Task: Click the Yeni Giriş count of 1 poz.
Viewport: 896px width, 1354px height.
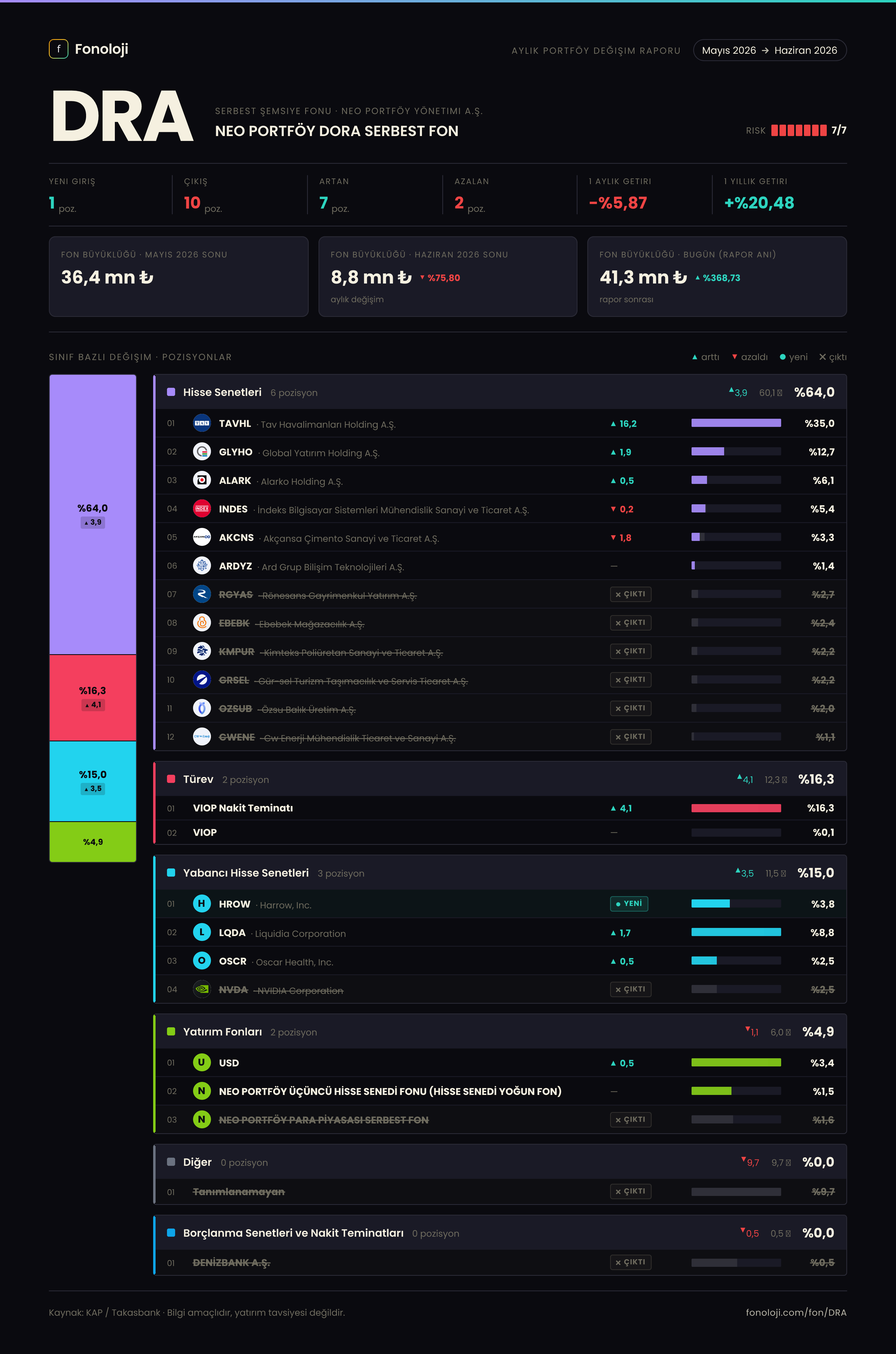Action: [x=63, y=204]
